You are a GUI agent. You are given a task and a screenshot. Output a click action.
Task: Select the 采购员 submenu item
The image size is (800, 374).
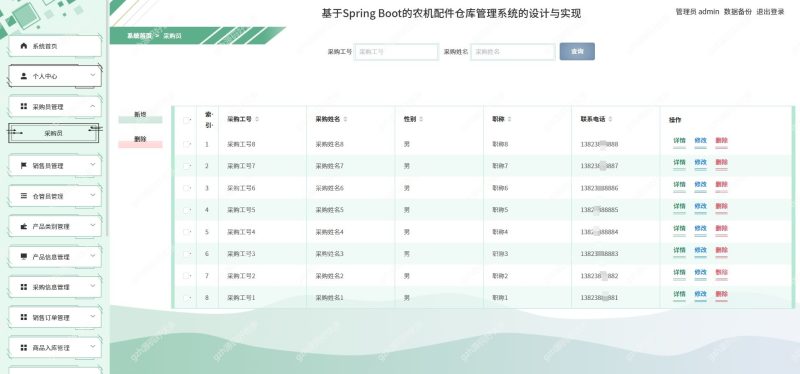coord(54,133)
